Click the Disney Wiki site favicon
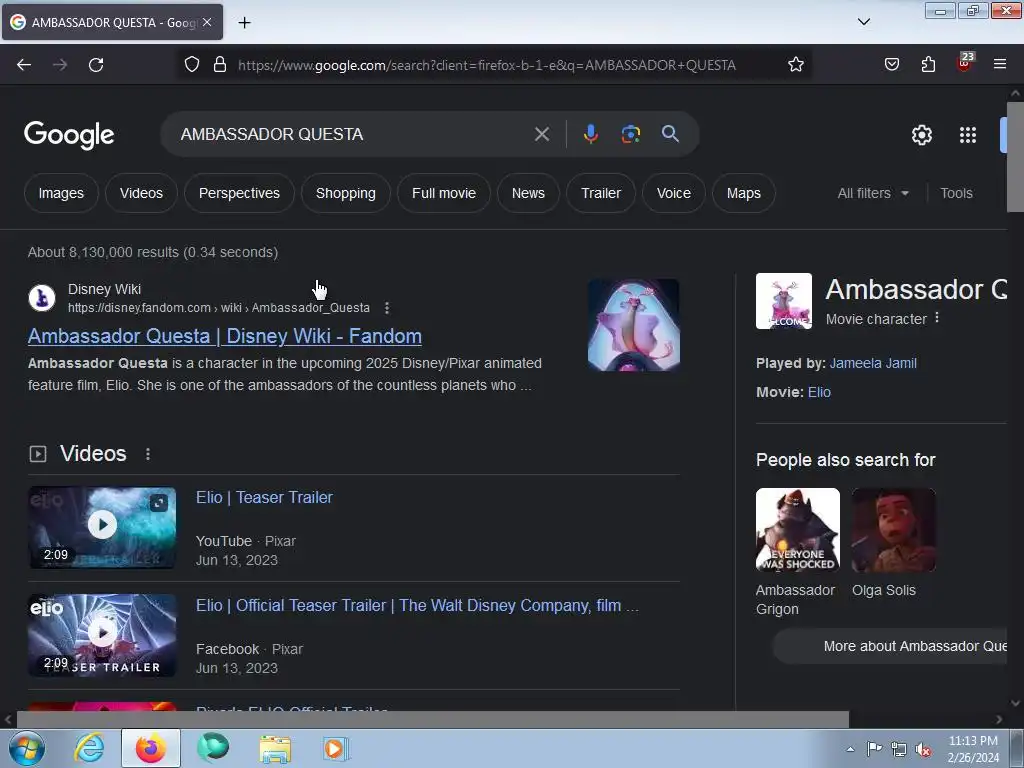 [x=42, y=298]
